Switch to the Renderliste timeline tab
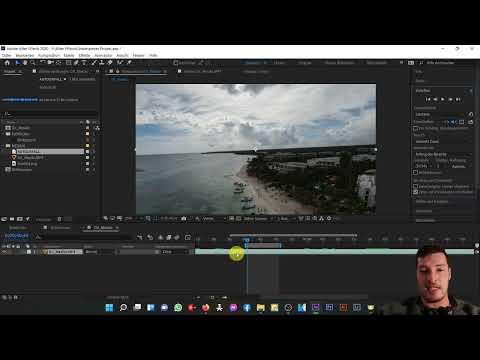Image resolution: width=480 pixels, height=360 pixels. (18, 228)
